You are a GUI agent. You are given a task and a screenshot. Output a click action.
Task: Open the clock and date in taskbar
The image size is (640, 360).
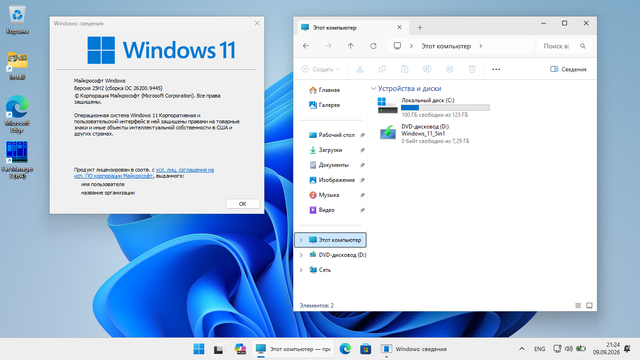[606, 349]
